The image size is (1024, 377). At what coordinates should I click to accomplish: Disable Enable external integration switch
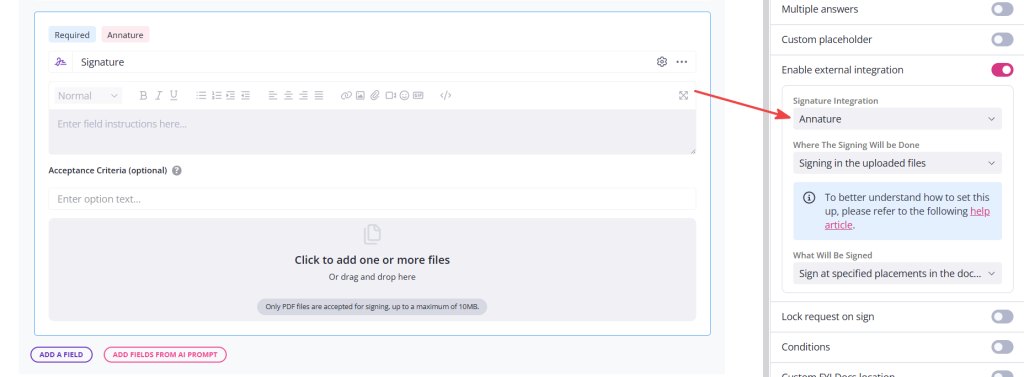[1002, 70]
